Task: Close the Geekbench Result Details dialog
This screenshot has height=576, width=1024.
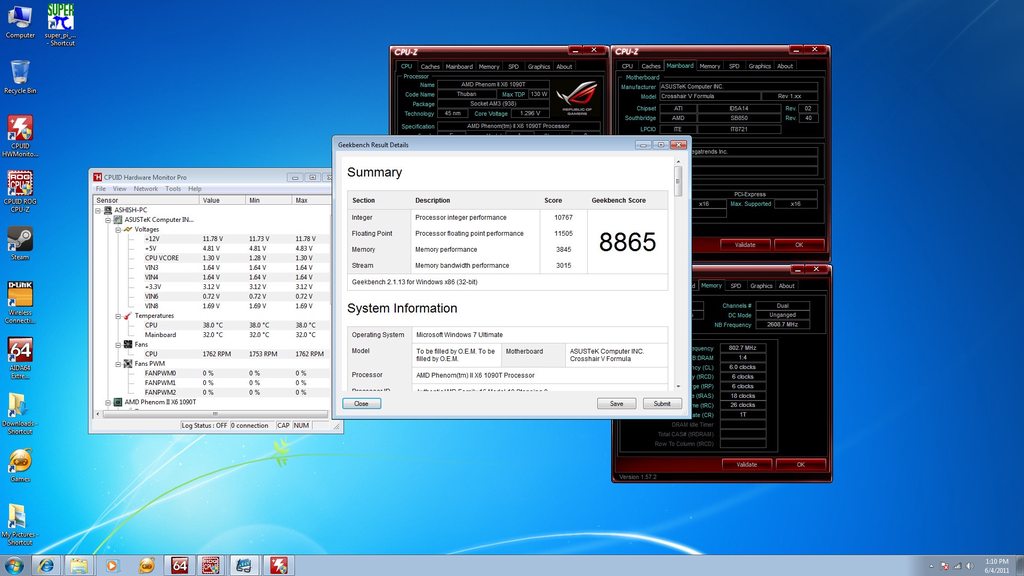Action: coord(361,404)
